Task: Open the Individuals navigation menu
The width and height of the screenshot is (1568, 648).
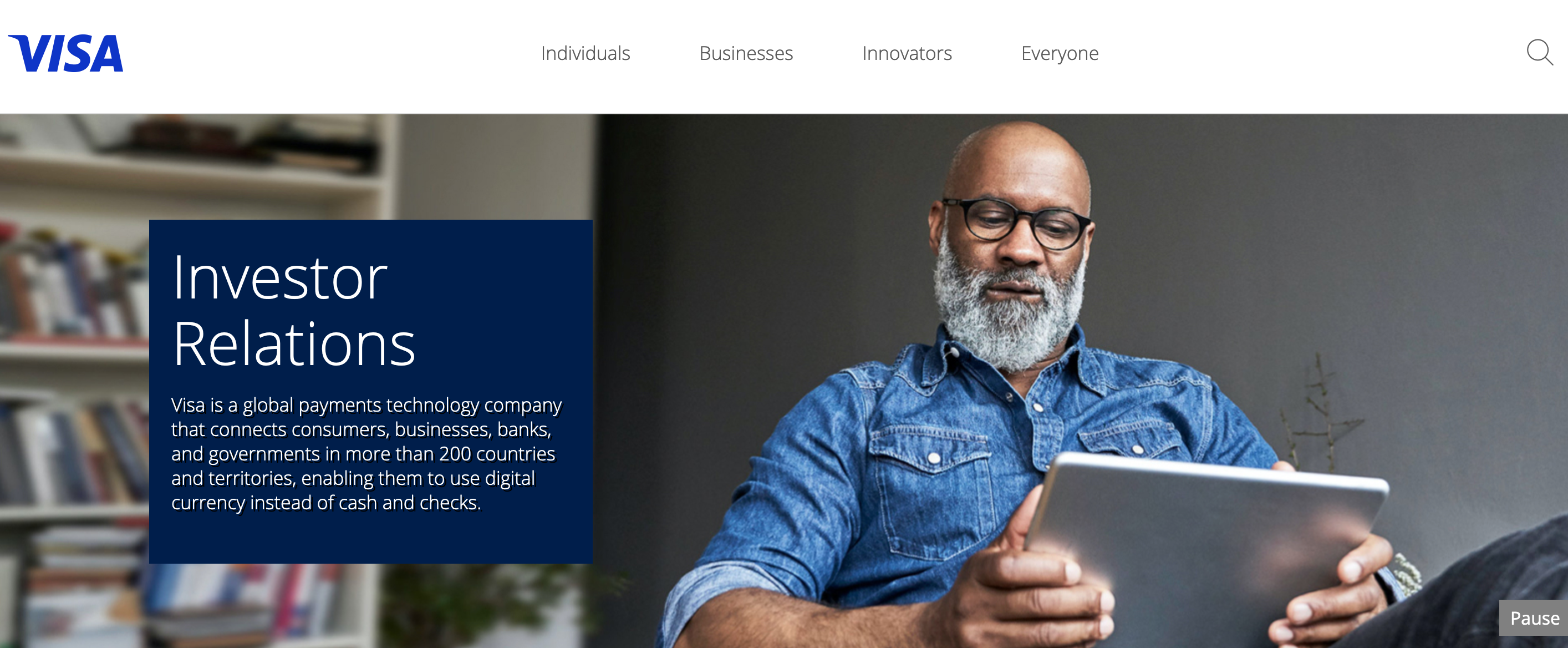Action: 585,54
